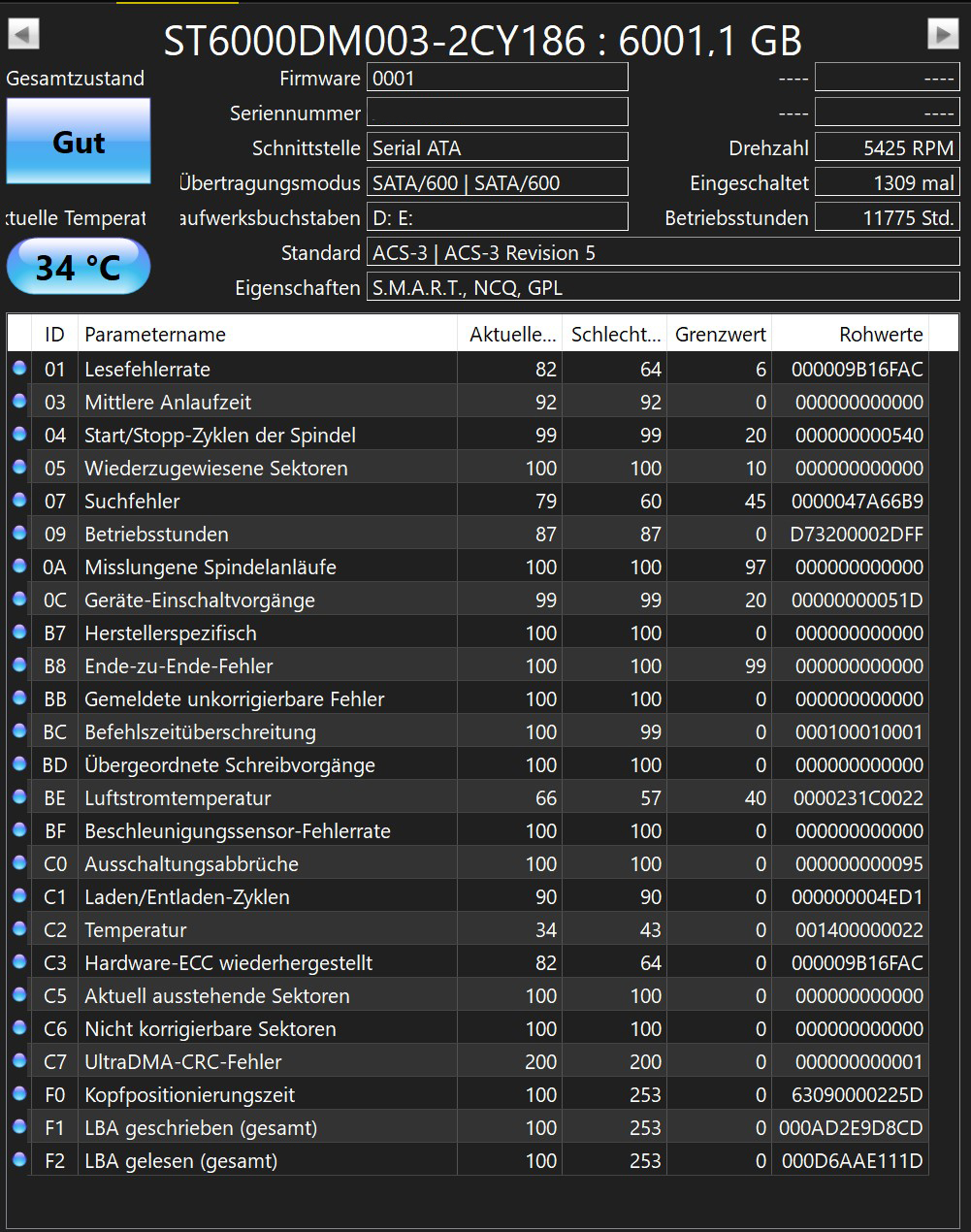Select raw value 63090000225D
This screenshot has width=971, height=1232.
(858, 1095)
